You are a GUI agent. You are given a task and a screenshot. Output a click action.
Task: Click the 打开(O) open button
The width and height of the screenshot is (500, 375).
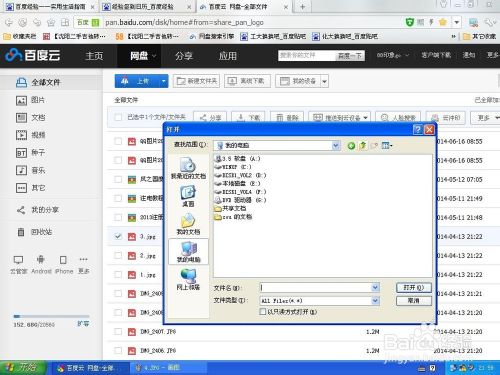click(x=414, y=288)
